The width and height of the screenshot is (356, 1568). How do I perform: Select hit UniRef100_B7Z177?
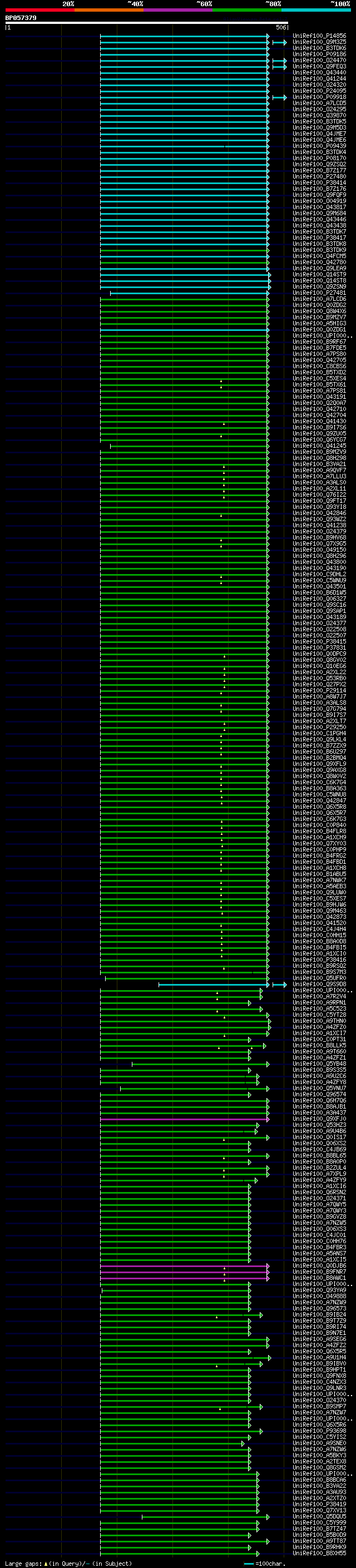tap(319, 170)
